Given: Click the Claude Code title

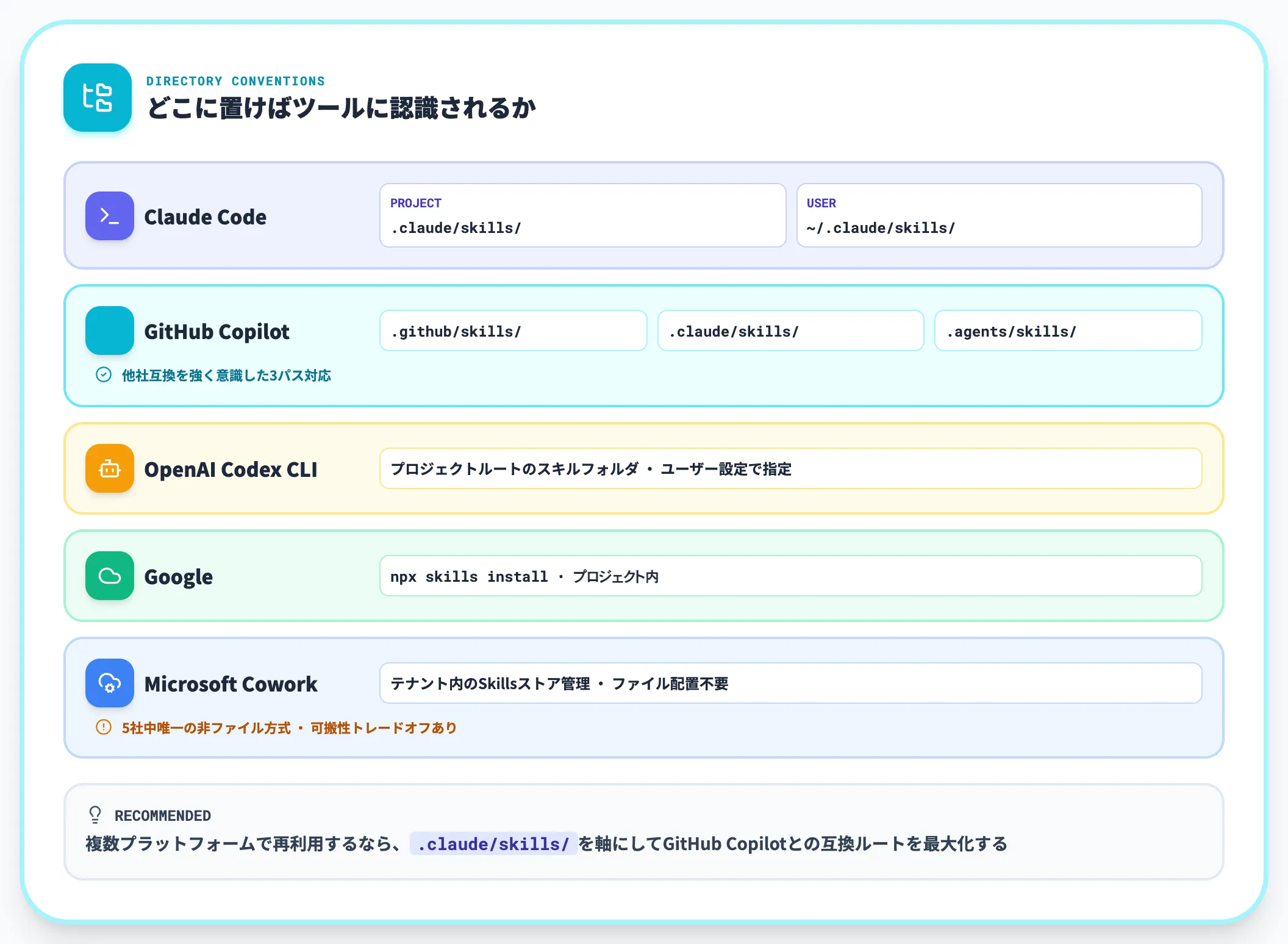Looking at the screenshot, I should (x=205, y=216).
